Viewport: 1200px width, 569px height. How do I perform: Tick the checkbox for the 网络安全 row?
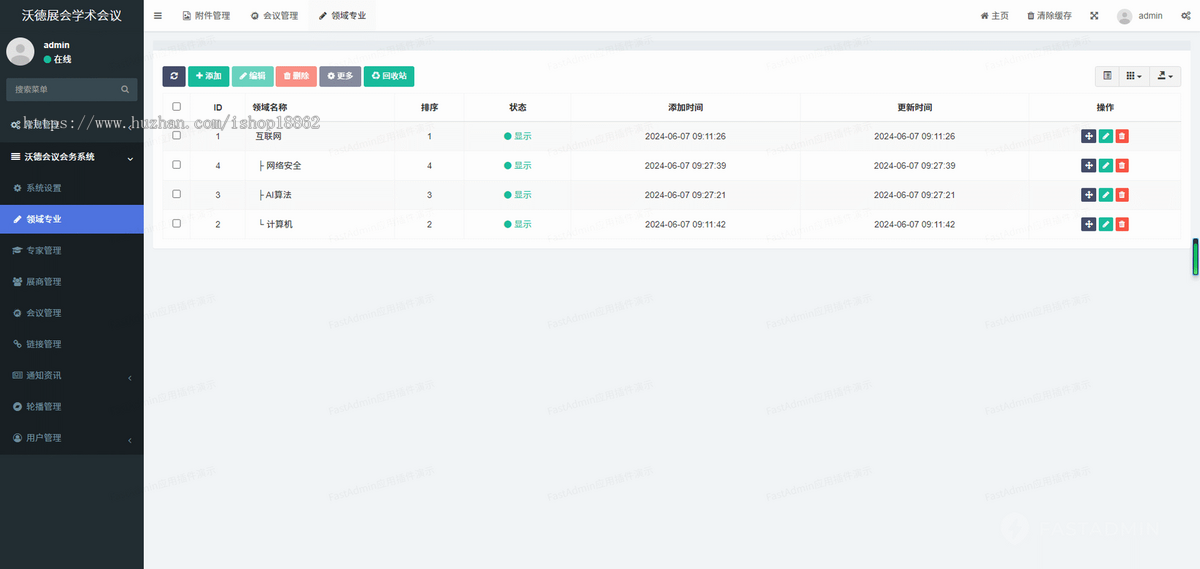(177, 165)
